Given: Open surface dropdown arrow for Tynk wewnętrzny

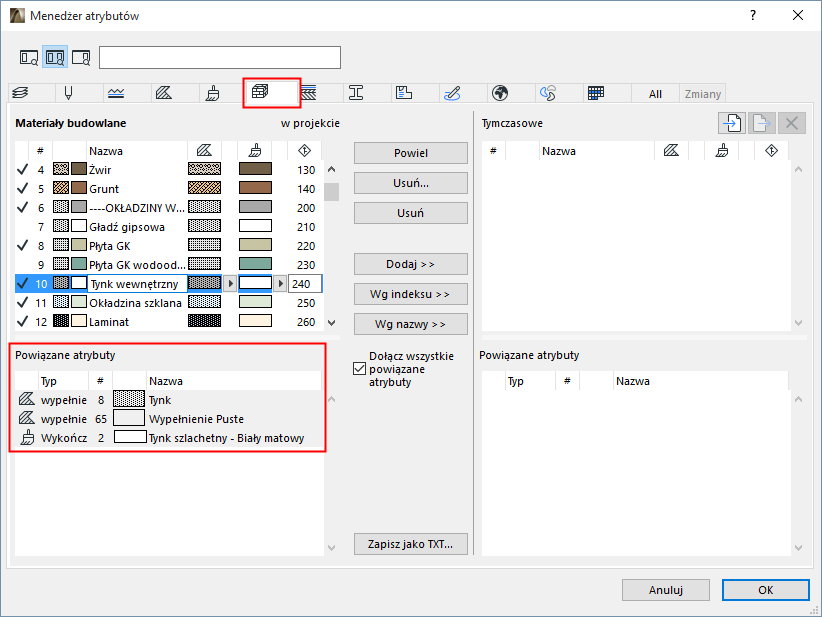Looking at the screenshot, I should (280, 284).
